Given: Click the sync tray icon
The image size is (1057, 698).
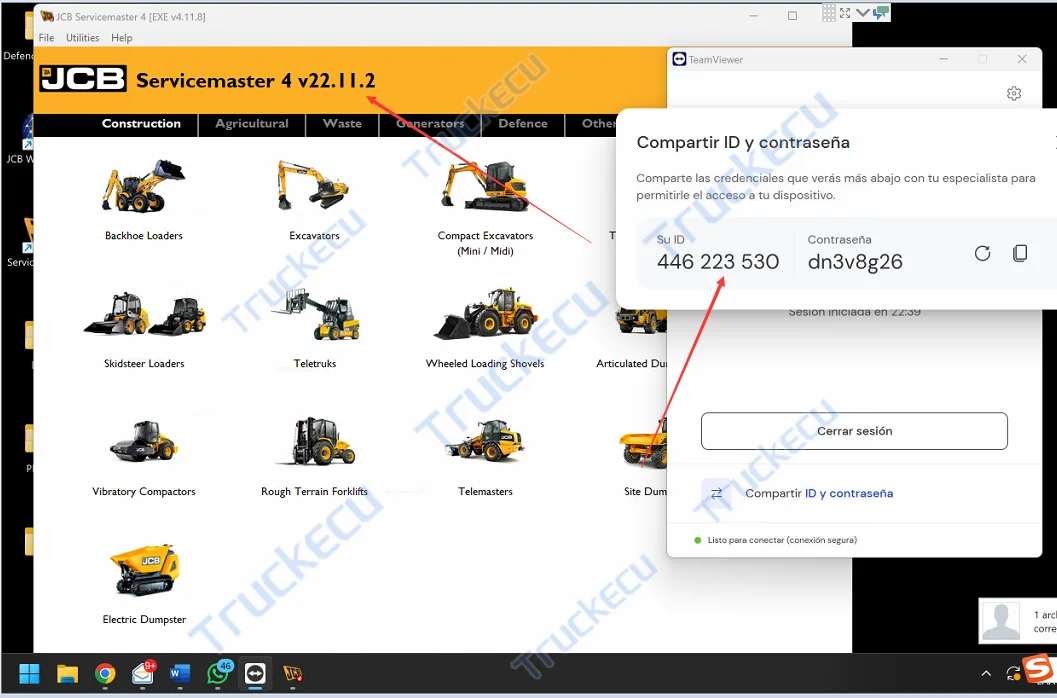Looking at the screenshot, I should [1013, 673].
